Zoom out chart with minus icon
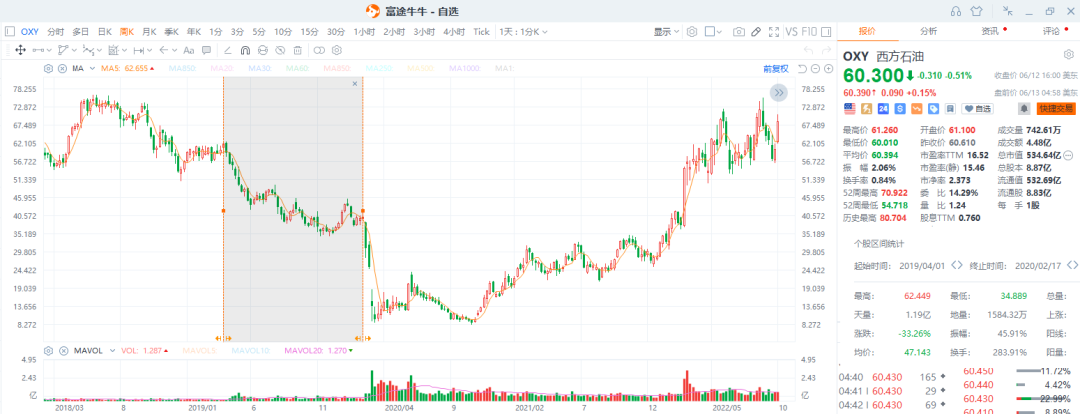 [816, 68]
